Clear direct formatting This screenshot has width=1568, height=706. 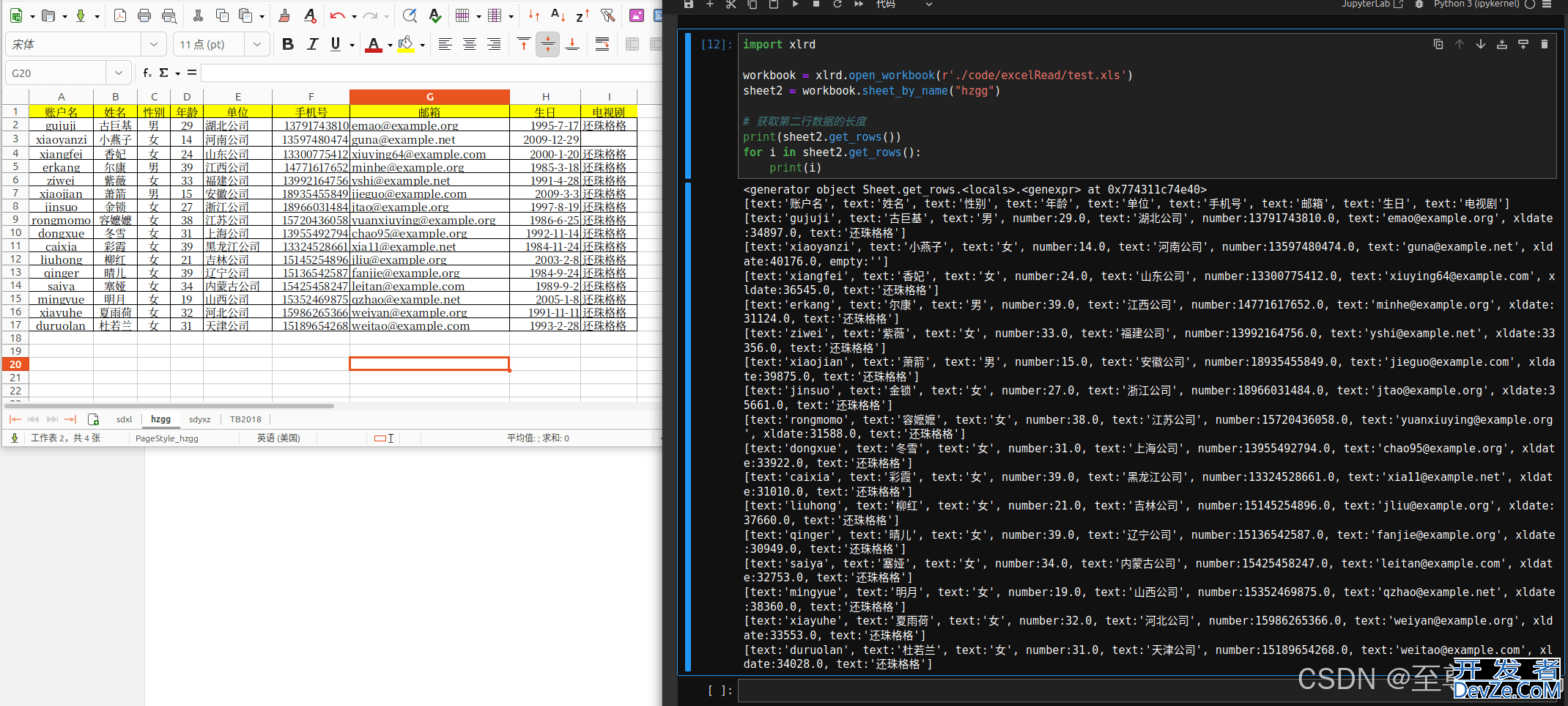click(310, 15)
